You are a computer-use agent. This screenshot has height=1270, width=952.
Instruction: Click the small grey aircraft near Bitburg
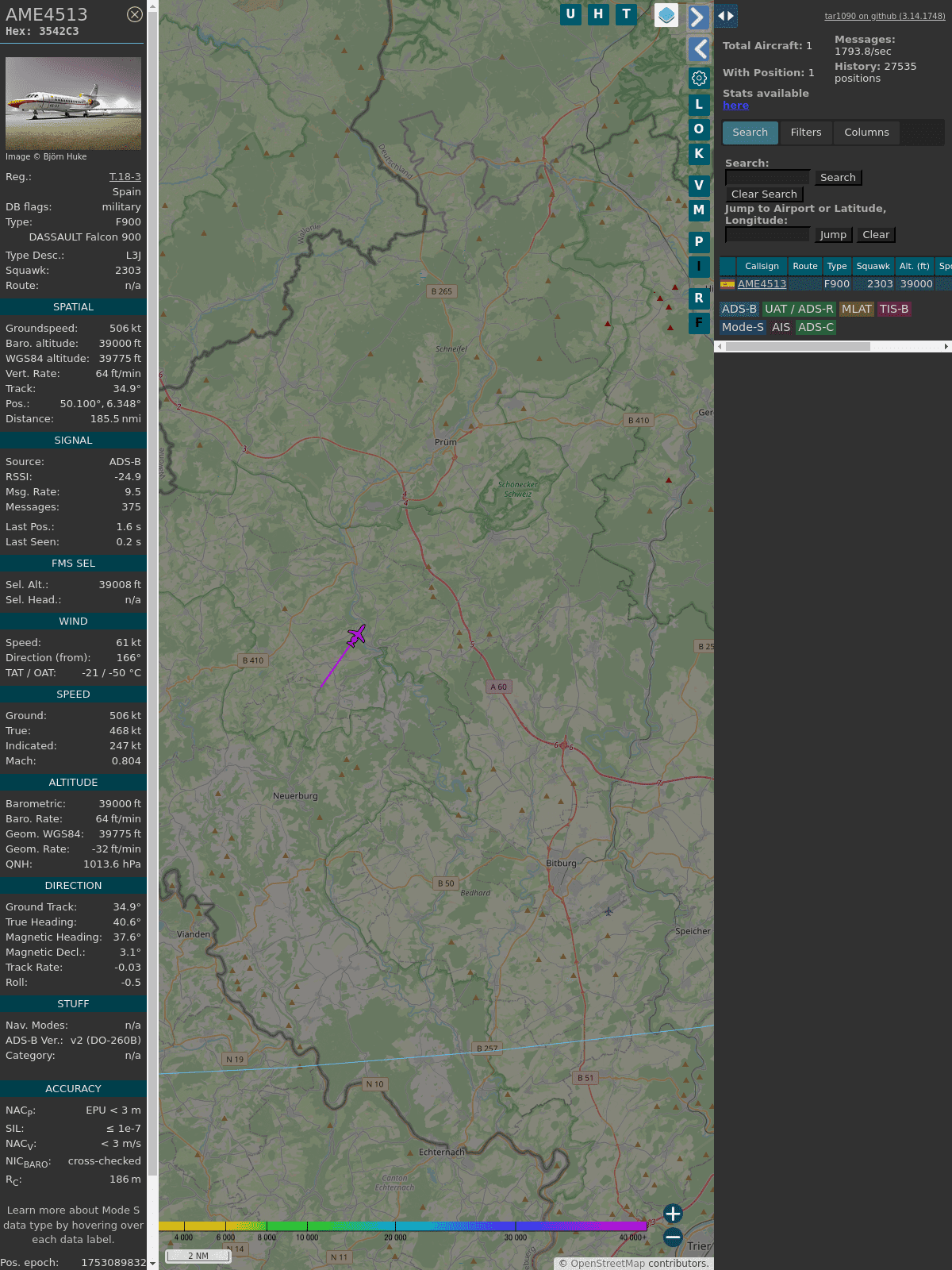coord(608,911)
